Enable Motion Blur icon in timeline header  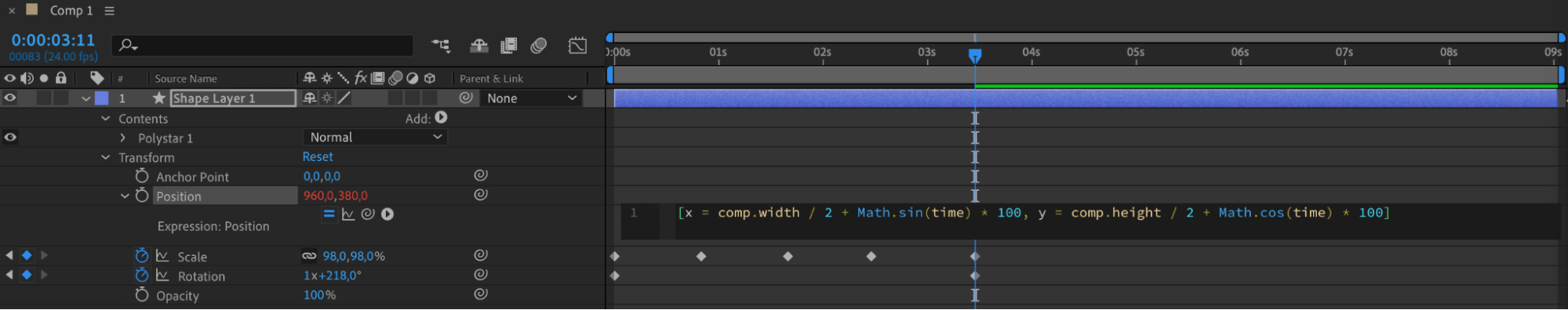click(x=538, y=46)
